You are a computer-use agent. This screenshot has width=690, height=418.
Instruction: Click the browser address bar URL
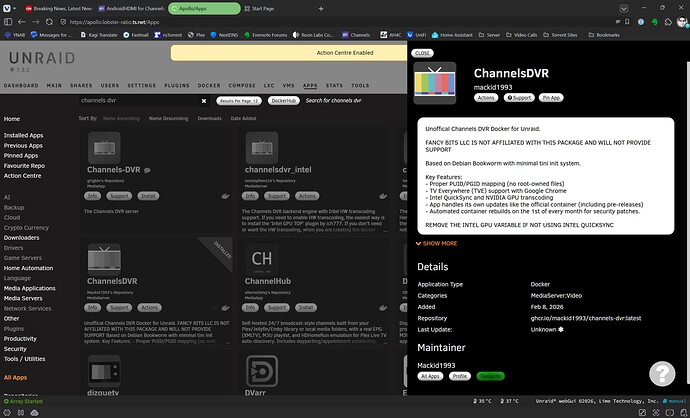pyautogui.click(x=114, y=22)
